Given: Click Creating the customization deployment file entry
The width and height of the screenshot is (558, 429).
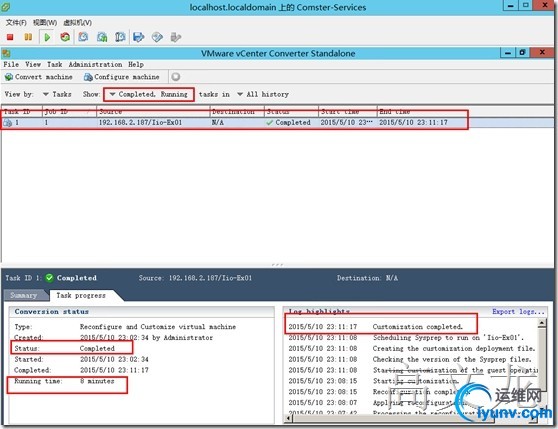Looking at the screenshot, I should tap(412, 348).
